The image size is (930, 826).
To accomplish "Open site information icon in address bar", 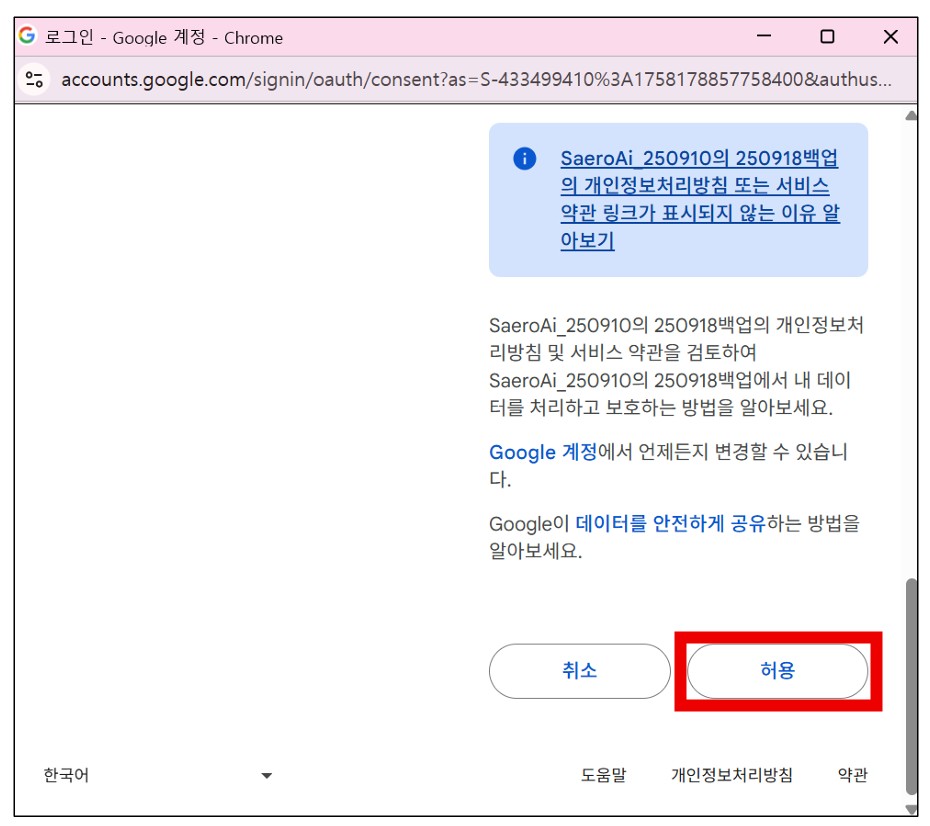I will click(34, 79).
